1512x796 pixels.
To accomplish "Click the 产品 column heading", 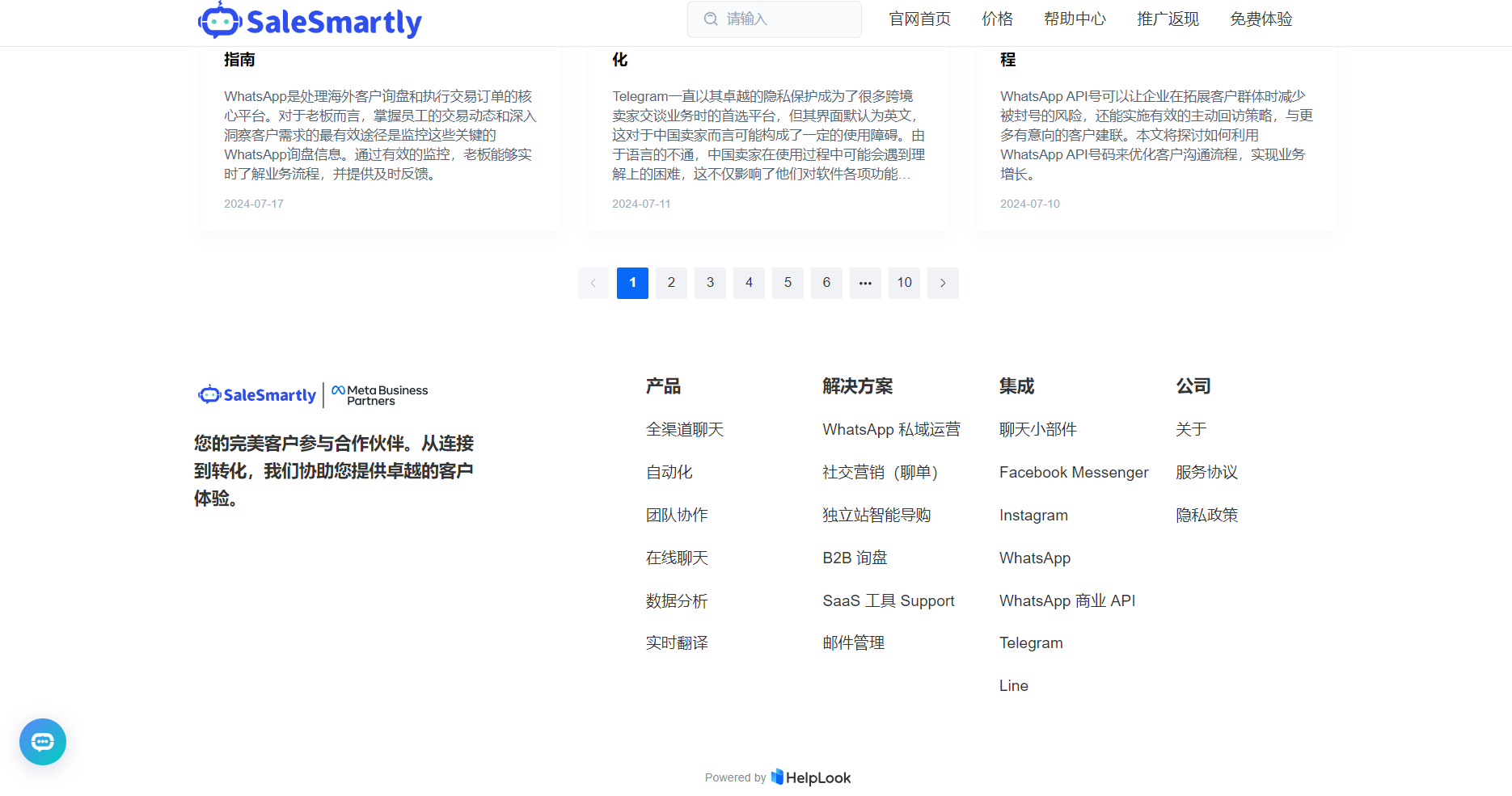I will pos(663,386).
